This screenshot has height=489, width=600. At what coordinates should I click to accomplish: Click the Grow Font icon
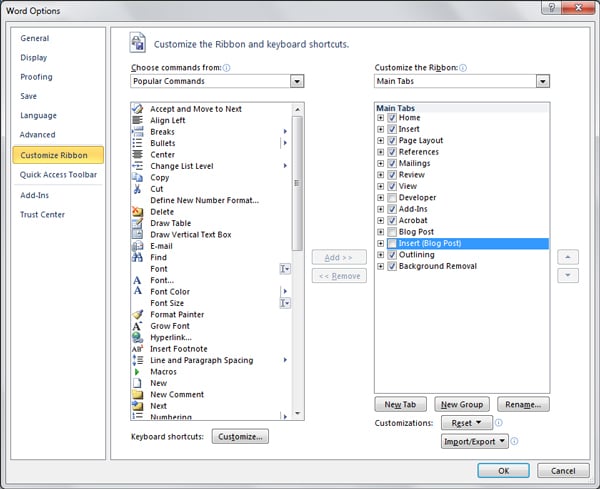pyautogui.click(x=137, y=326)
